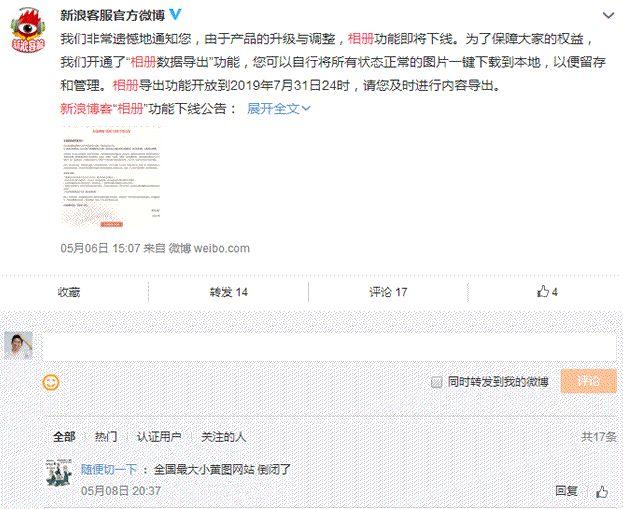Switch to the 关注的人 tab

click(x=223, y=437)
